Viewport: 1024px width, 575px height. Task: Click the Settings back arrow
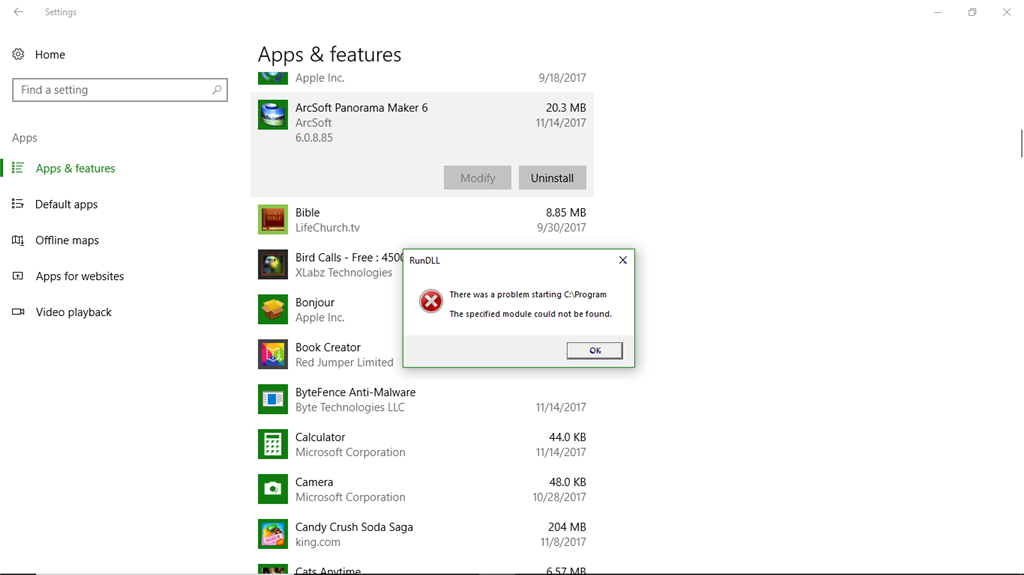click(x=18, y=12)
